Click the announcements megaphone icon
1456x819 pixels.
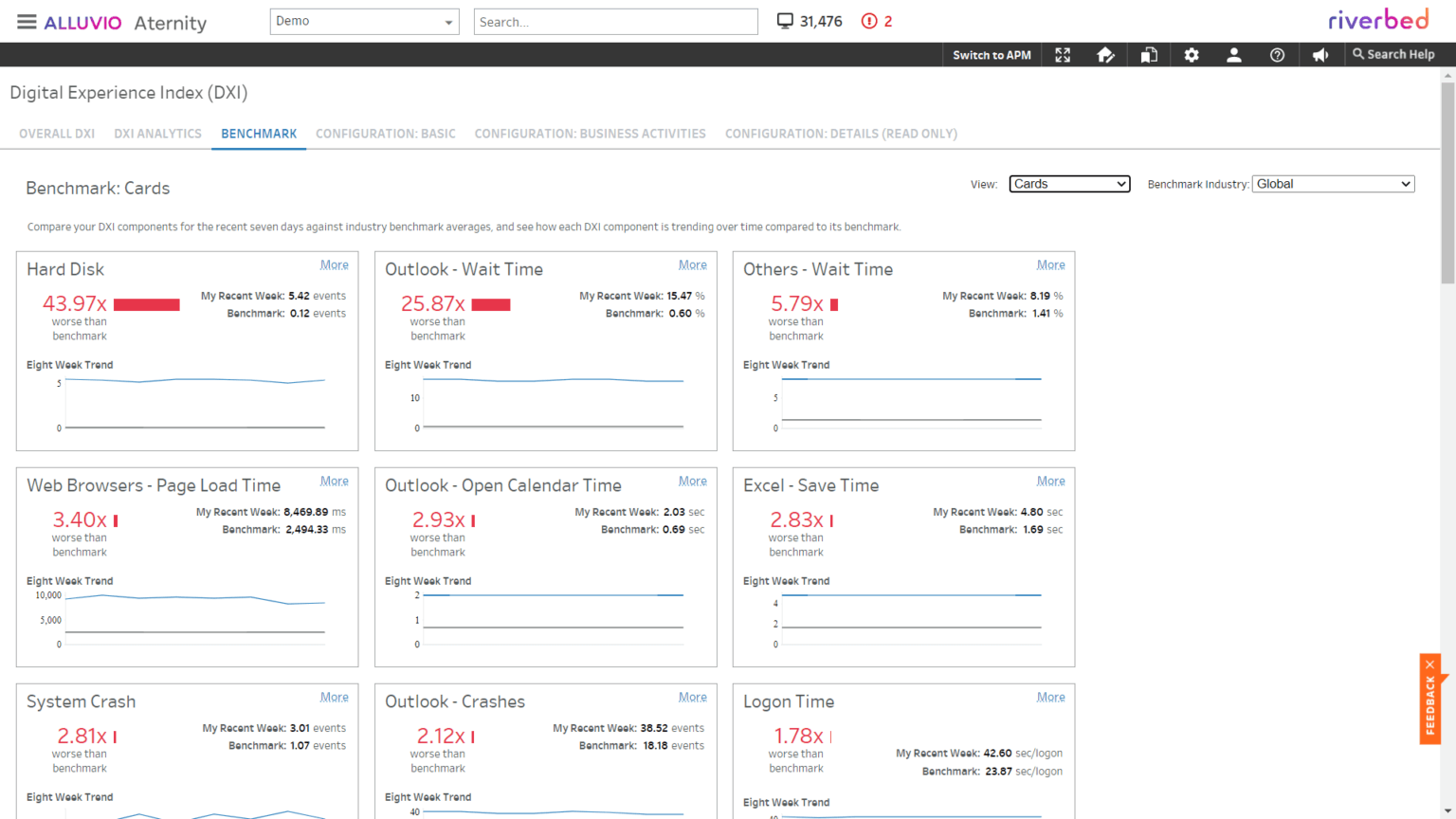click(1320, 54)
